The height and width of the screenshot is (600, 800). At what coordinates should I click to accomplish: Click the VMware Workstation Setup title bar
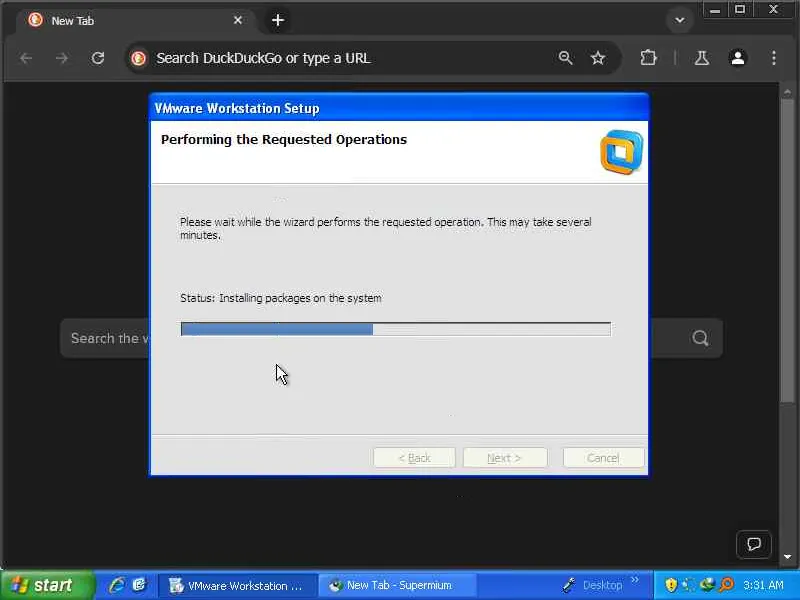[399, 108]
